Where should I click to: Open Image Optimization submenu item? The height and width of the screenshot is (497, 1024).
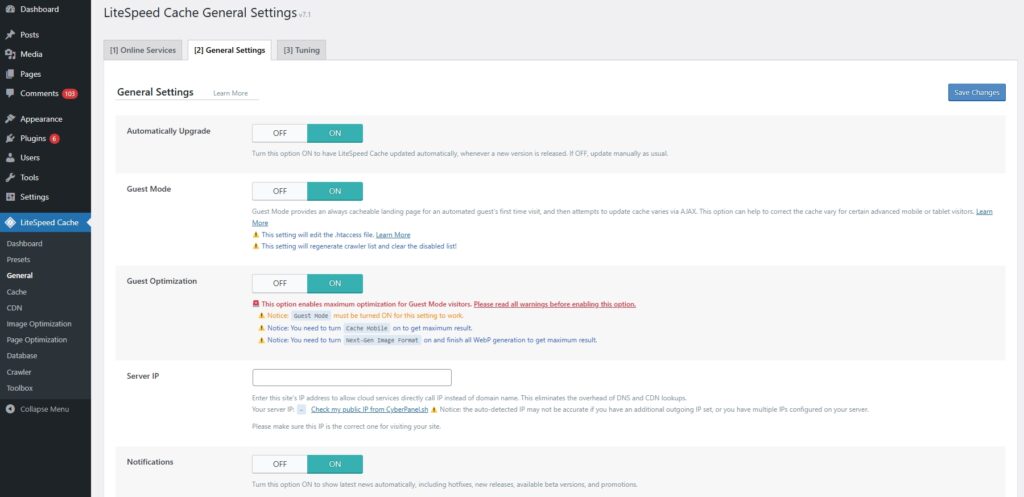coord(39,324)
